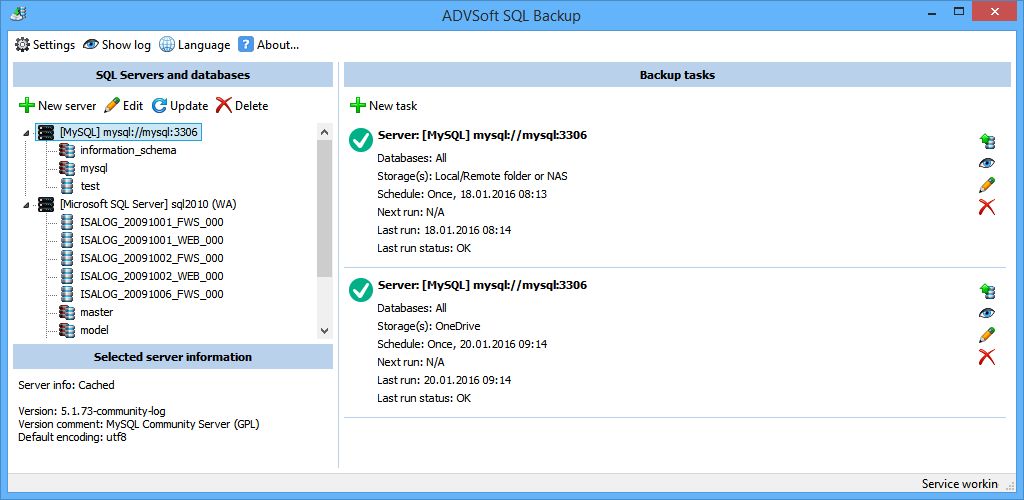Open the About... help item

[x=268, y=45]
